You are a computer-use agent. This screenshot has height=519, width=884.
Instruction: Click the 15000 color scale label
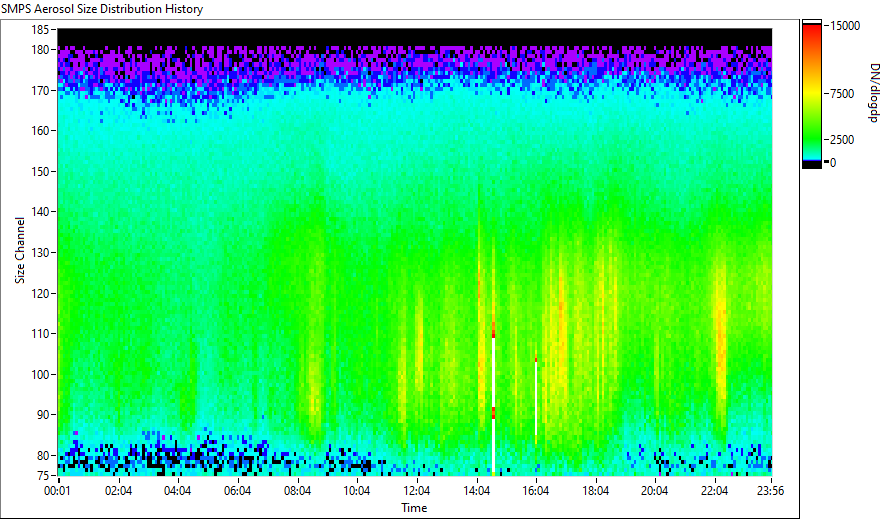click(845, 26)
